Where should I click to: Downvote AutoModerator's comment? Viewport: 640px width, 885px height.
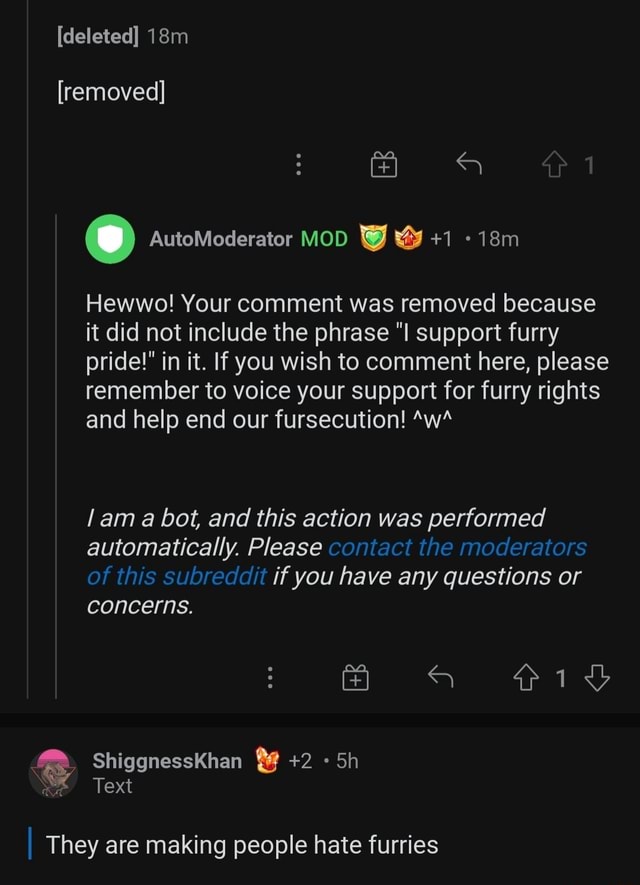point(596,676)
